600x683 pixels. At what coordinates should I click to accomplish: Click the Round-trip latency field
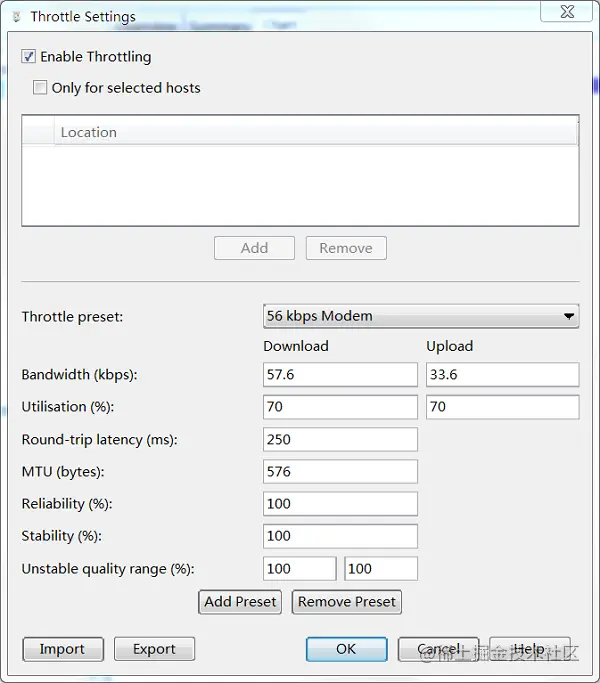[340, 440]
